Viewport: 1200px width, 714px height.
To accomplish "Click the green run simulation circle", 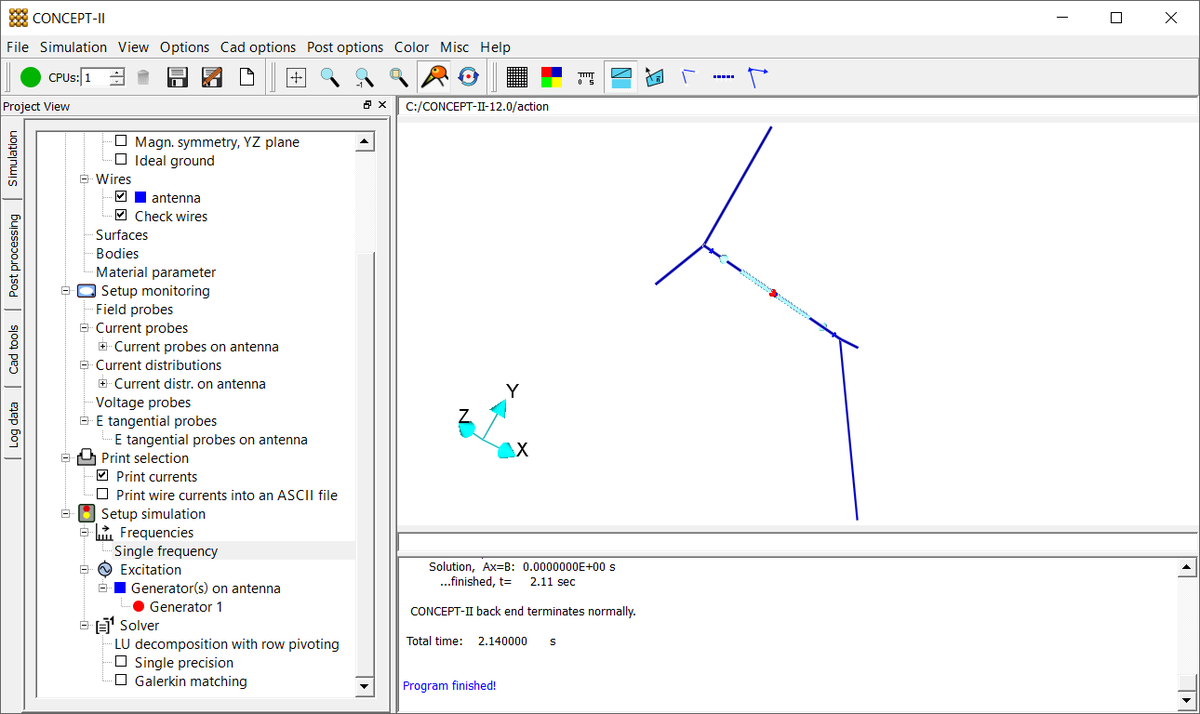I will [30, 77].
